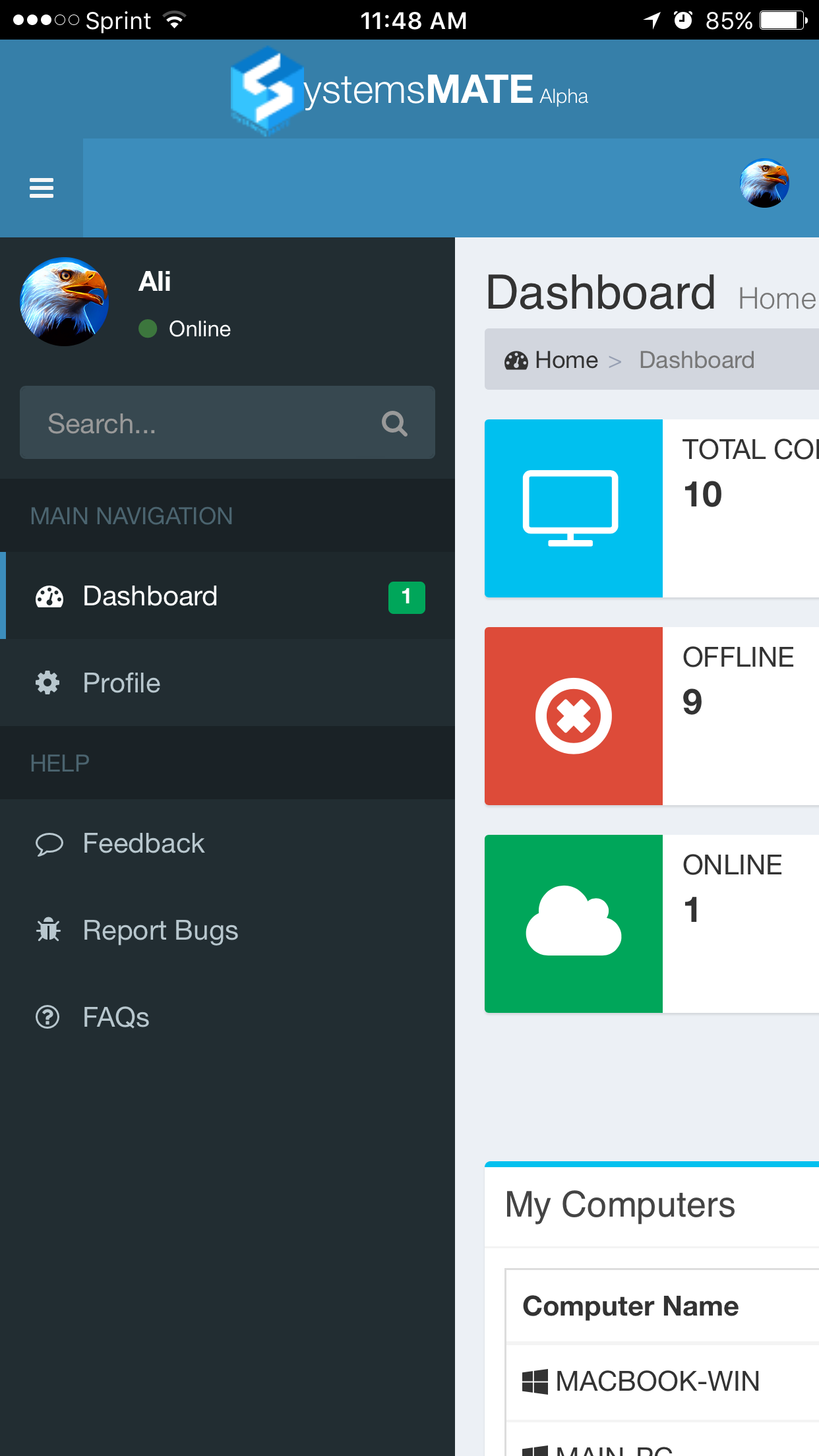Open the SystemsMATE logo home link
This screenshot has height=1456, width=819.
tap(409, 90)
